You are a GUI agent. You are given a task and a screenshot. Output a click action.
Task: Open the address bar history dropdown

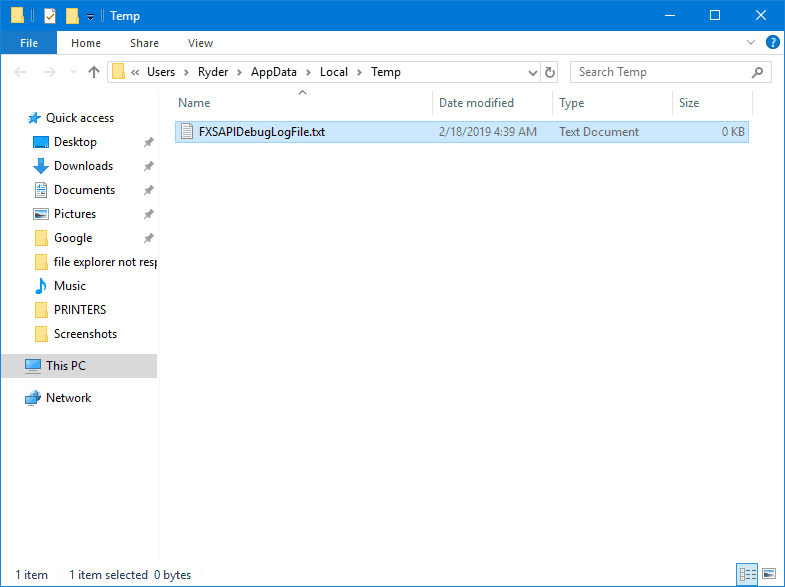tap(532, 72)
